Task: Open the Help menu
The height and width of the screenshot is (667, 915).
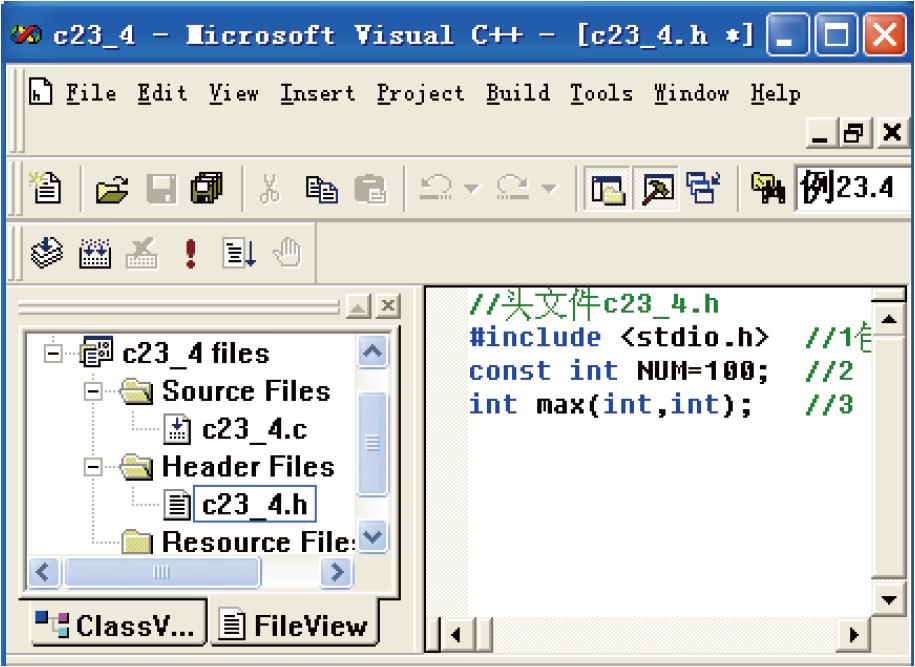Action: [776, 94]
